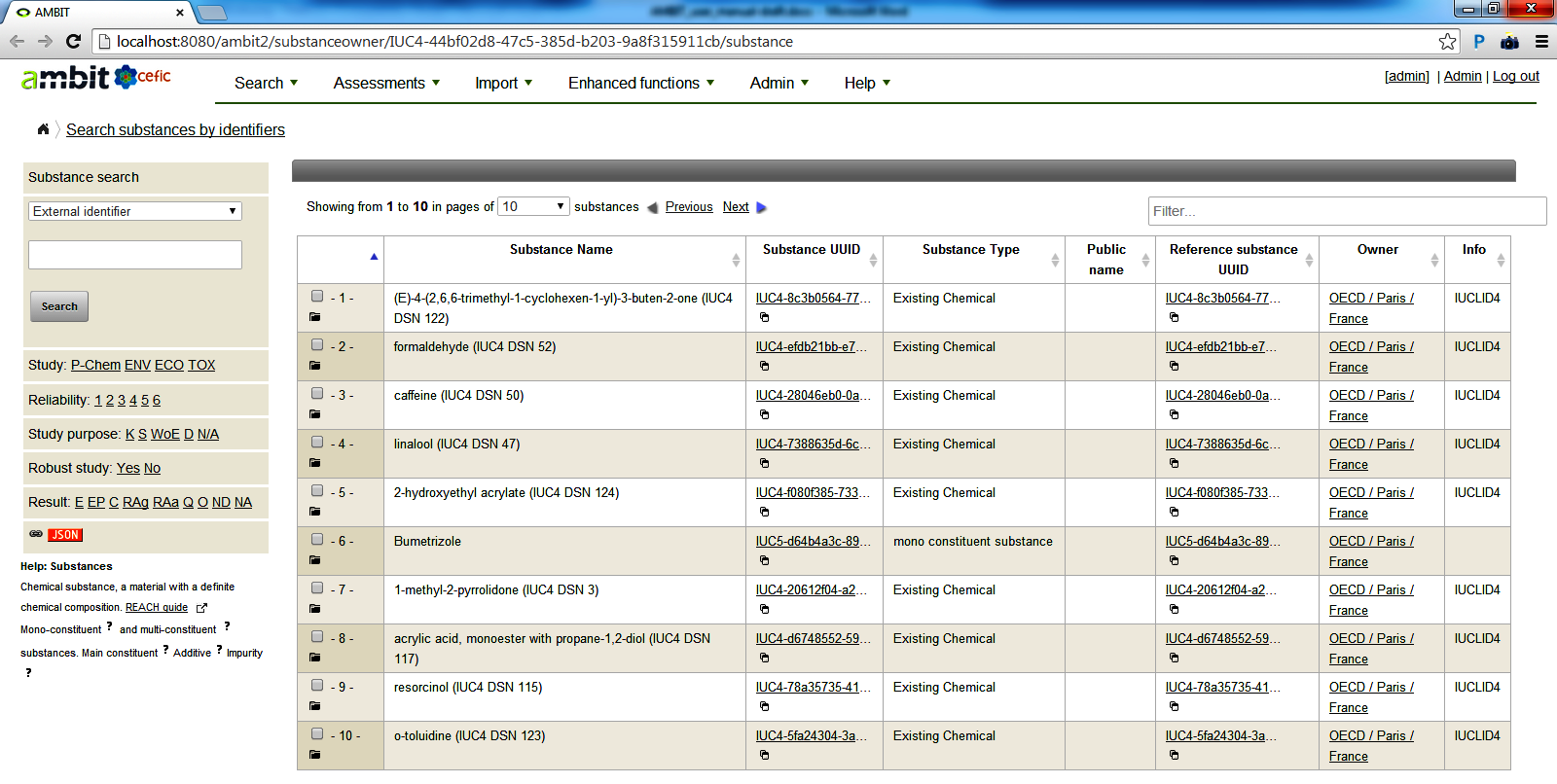Click help question mark after Mono-constituent
Image resolution: width=1557 pixels, height=784 pixels.
(x=109, y=626)
